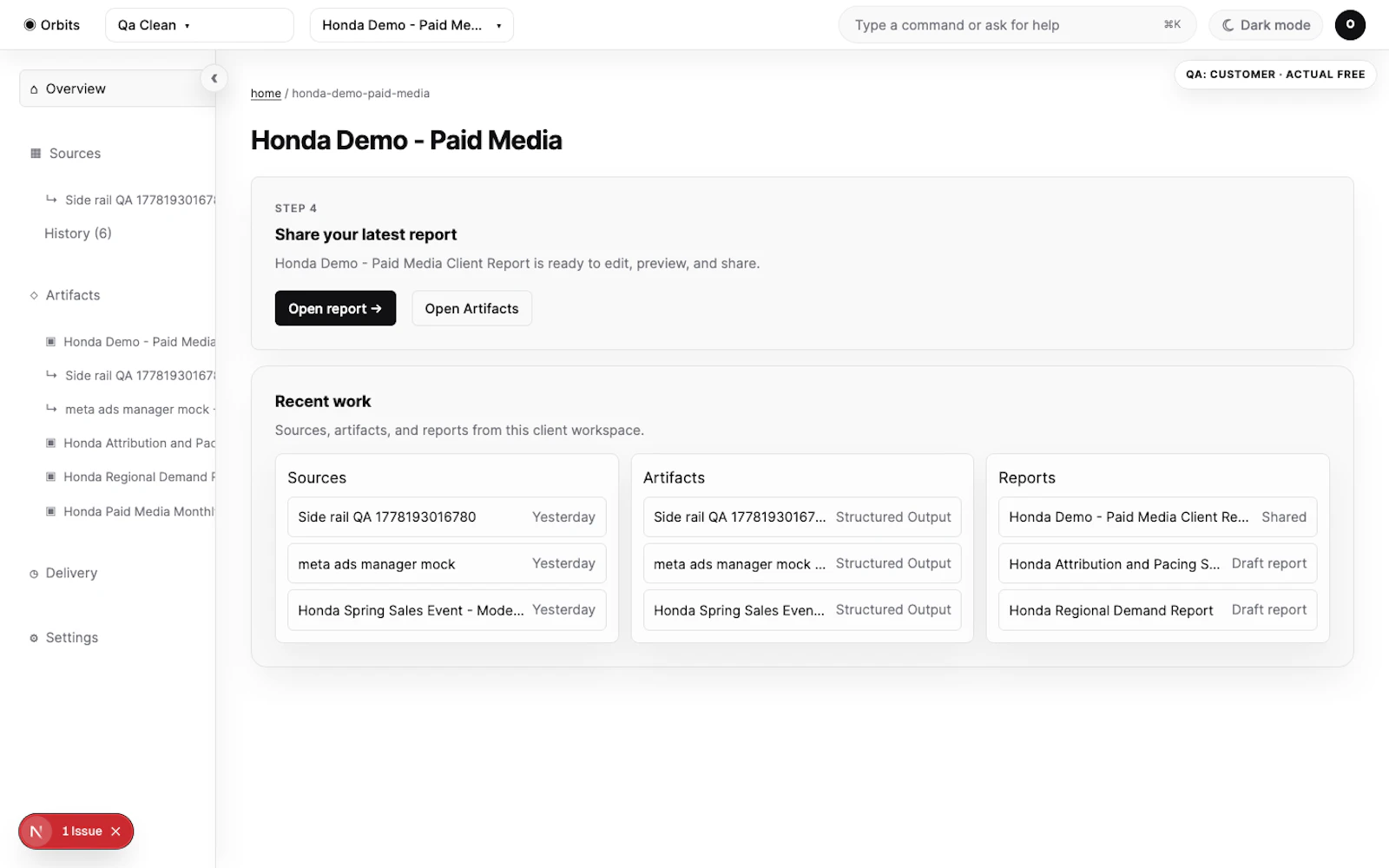Click the Sources grid icon in sidebar

pos(36,154)
